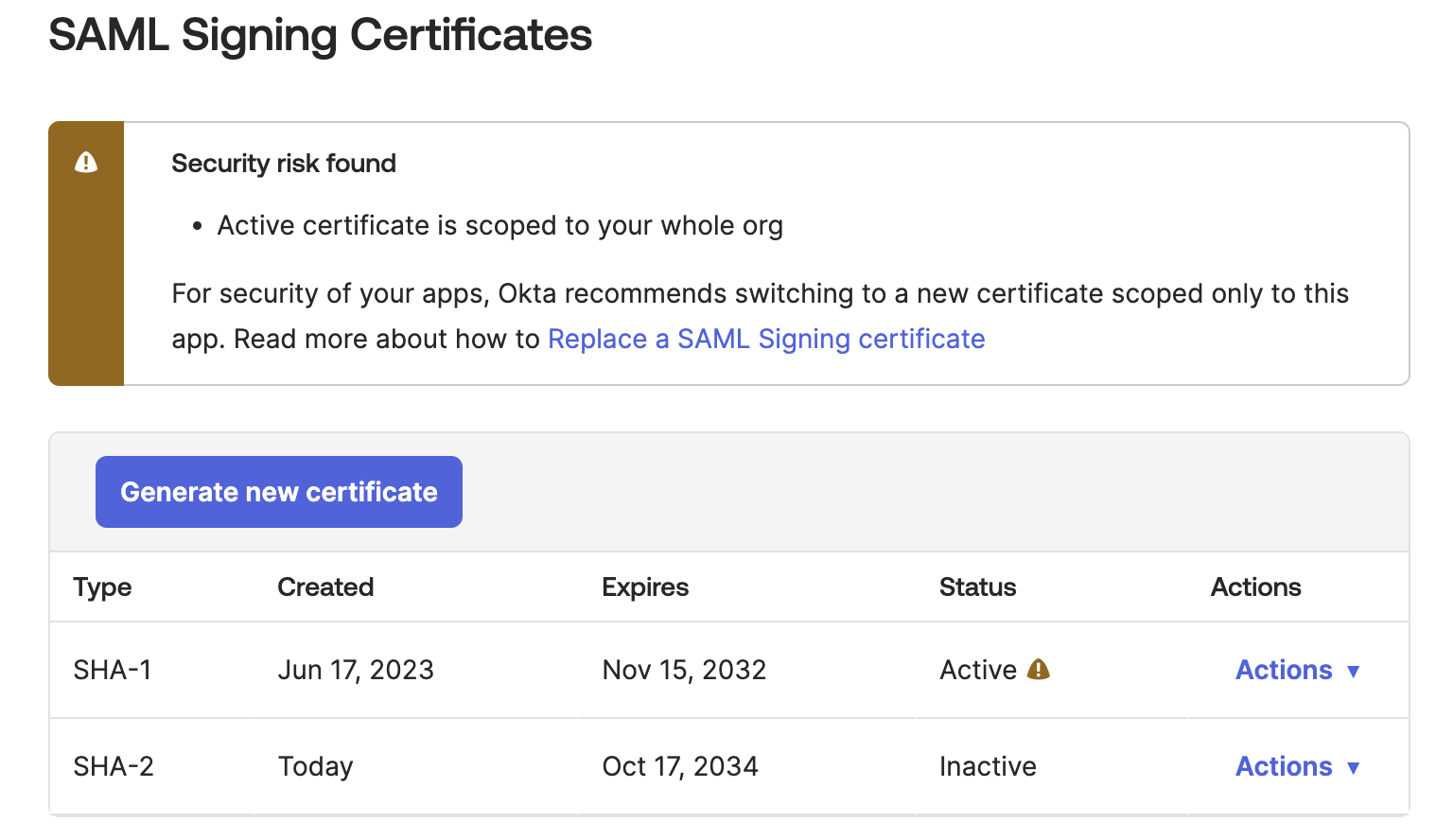The height and width of the screenshot is (840, 1436).
Task: Click the Active status label for SHA-1
Action: pyautogui.click(x=978, y=669)
